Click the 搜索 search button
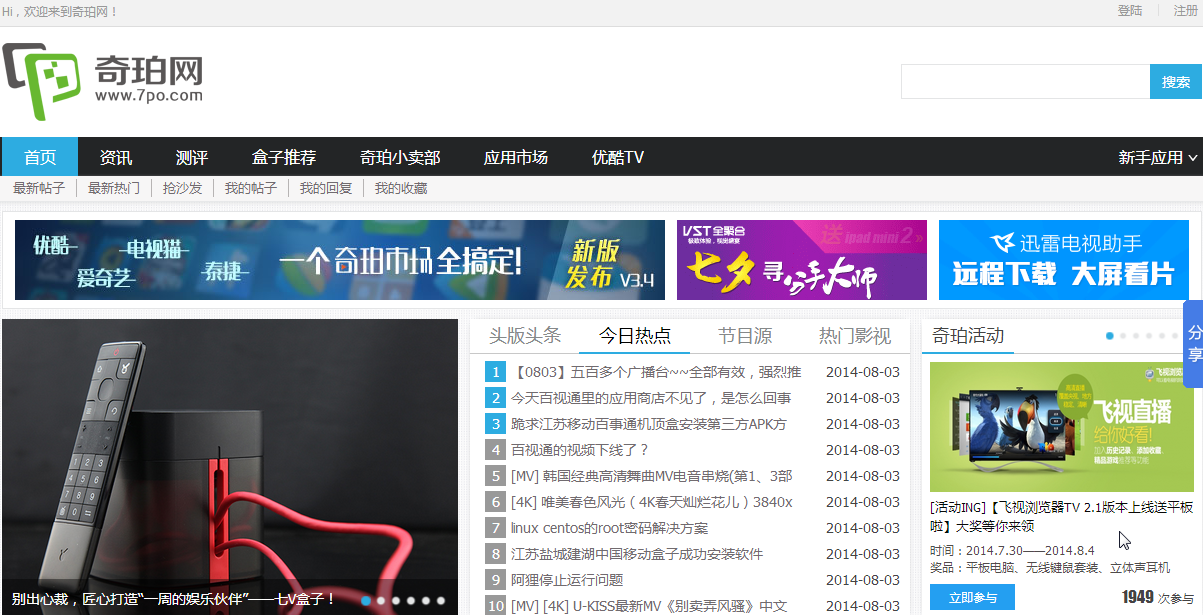1203x615 pixels. (x=1176, y=82)
